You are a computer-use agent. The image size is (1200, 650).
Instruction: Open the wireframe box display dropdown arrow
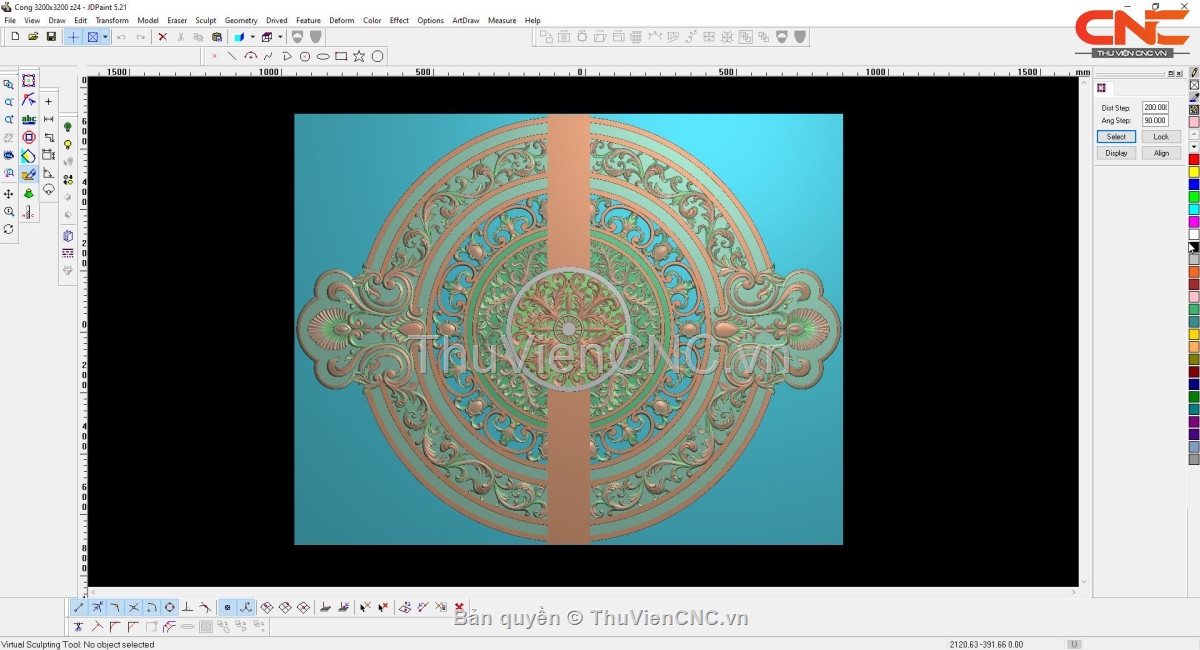tap(281, 37)
